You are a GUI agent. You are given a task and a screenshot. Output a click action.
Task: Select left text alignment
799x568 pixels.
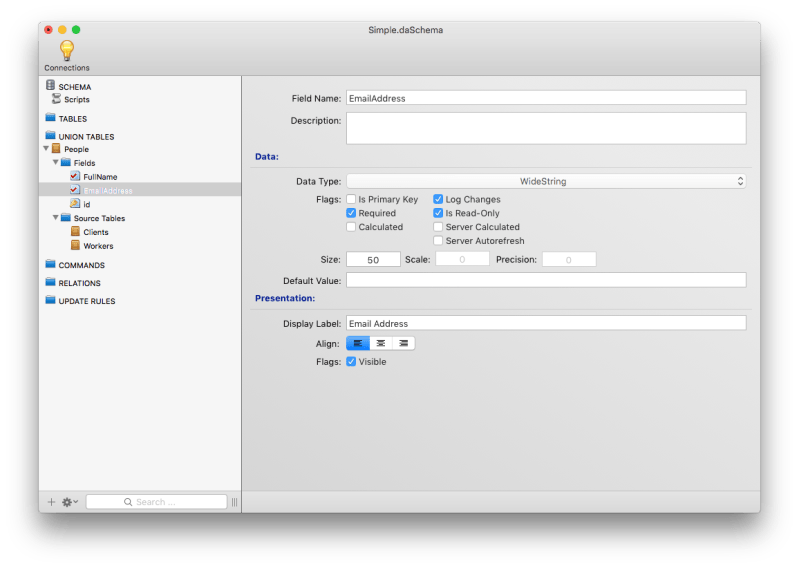point(358,343)
